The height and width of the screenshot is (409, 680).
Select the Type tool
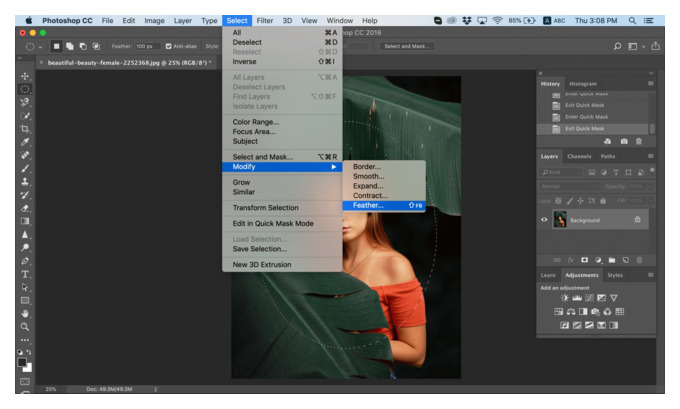tap(25, 274)
